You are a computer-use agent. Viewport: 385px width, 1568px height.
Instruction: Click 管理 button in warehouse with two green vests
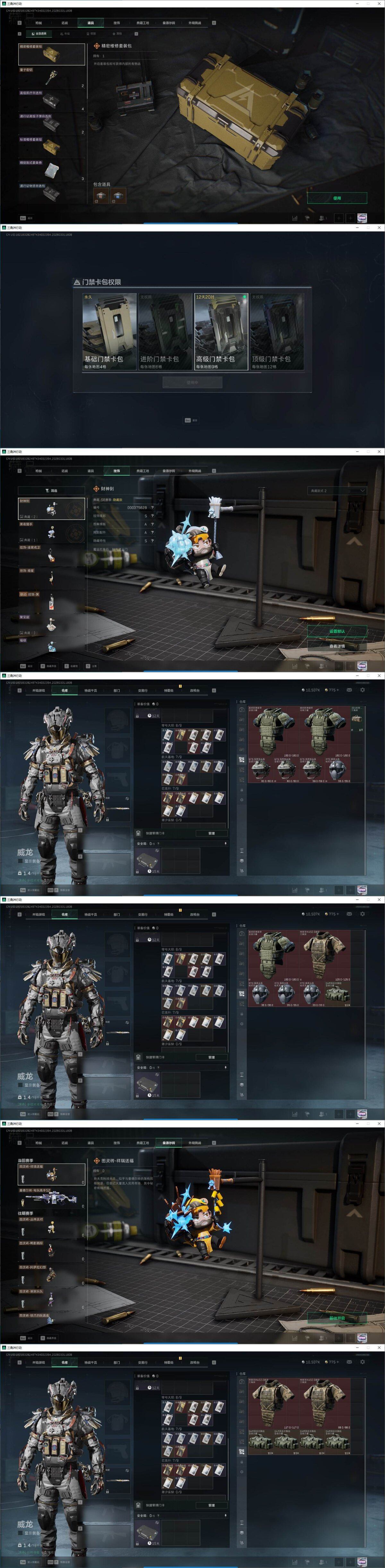tap(212, 833)
